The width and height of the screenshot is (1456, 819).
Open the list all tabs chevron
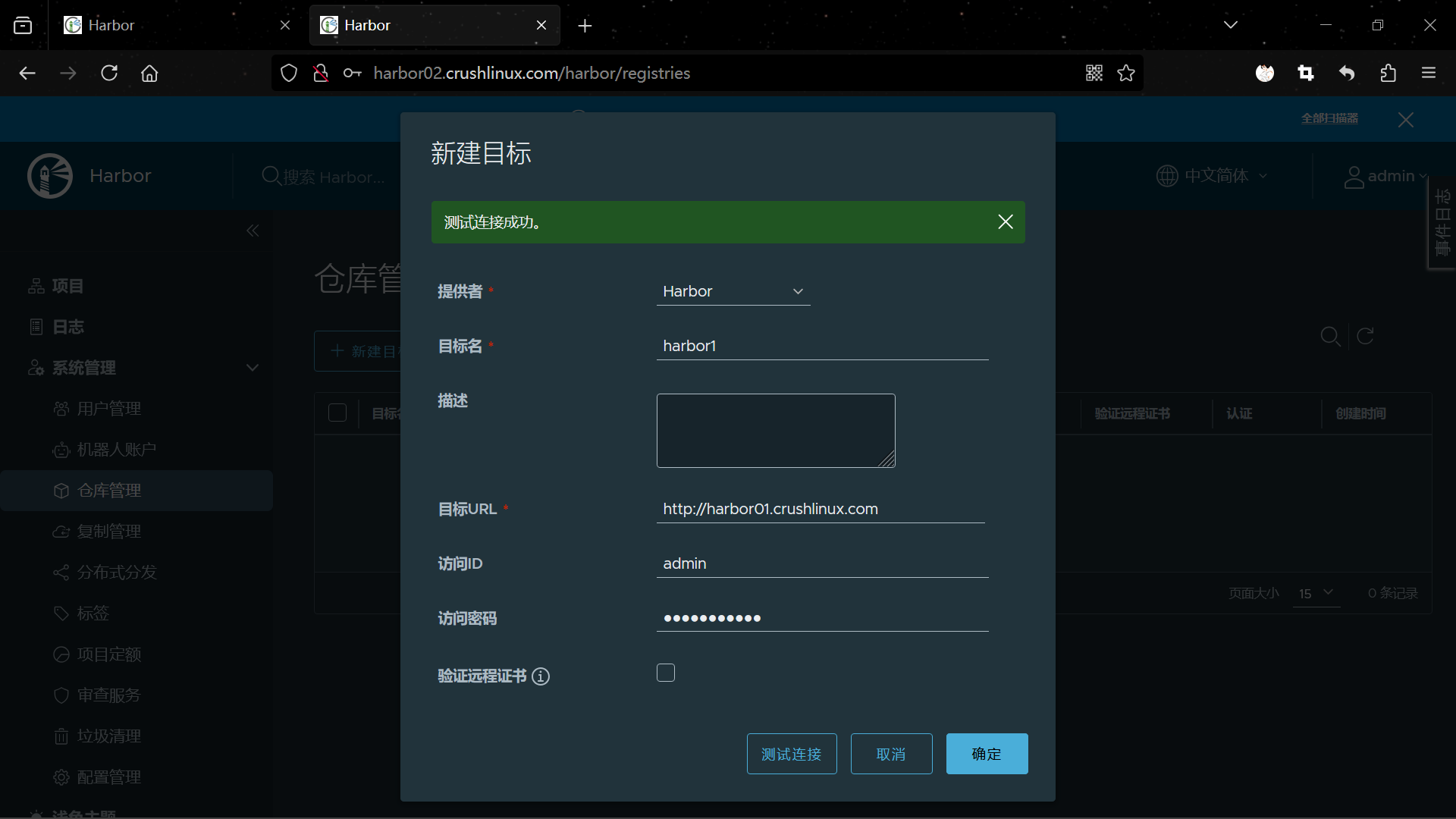pos(1230,25)
